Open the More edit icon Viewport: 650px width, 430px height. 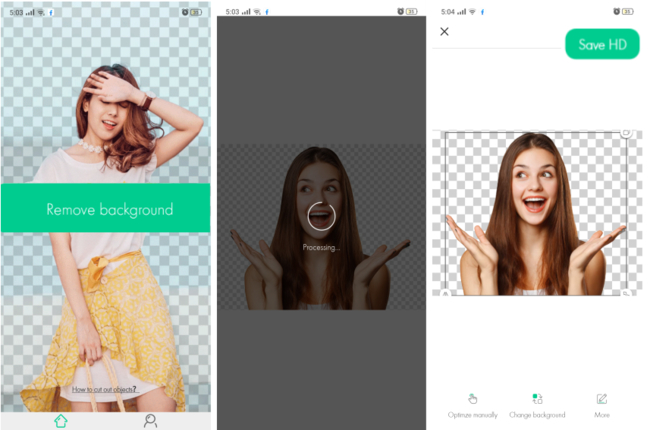point(601,399)
